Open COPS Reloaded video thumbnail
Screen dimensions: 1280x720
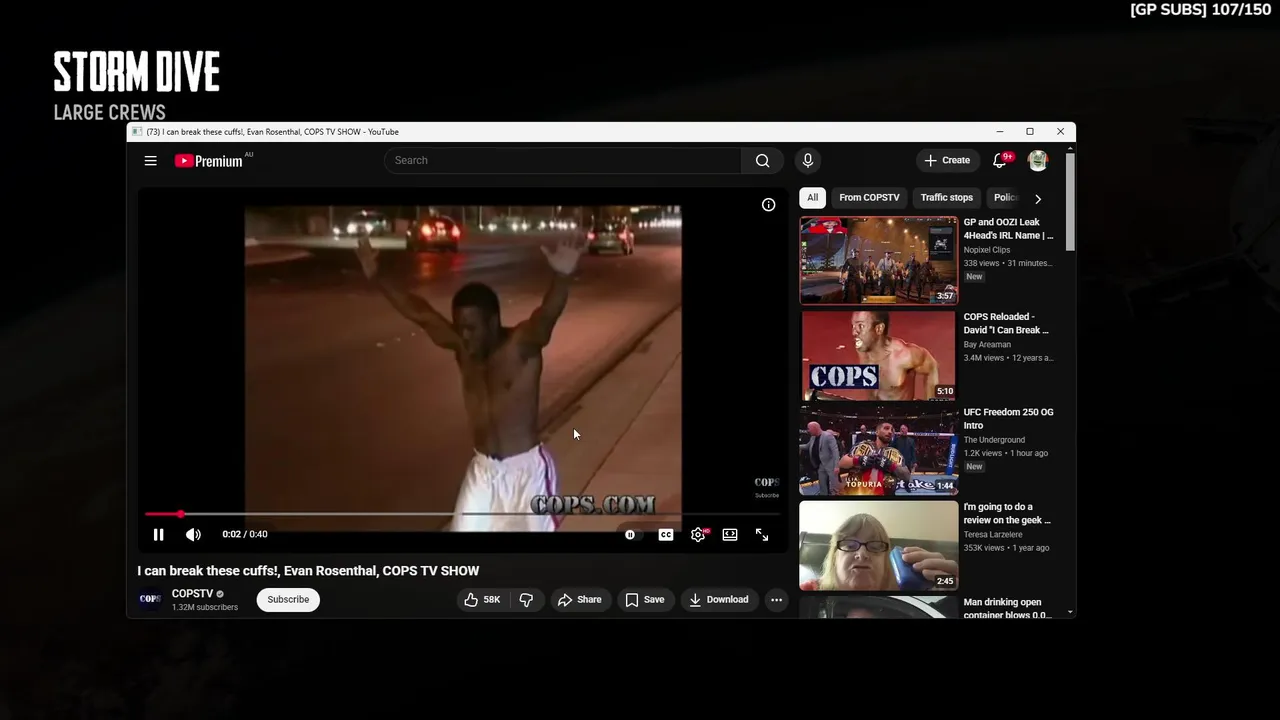coord(879,355)
